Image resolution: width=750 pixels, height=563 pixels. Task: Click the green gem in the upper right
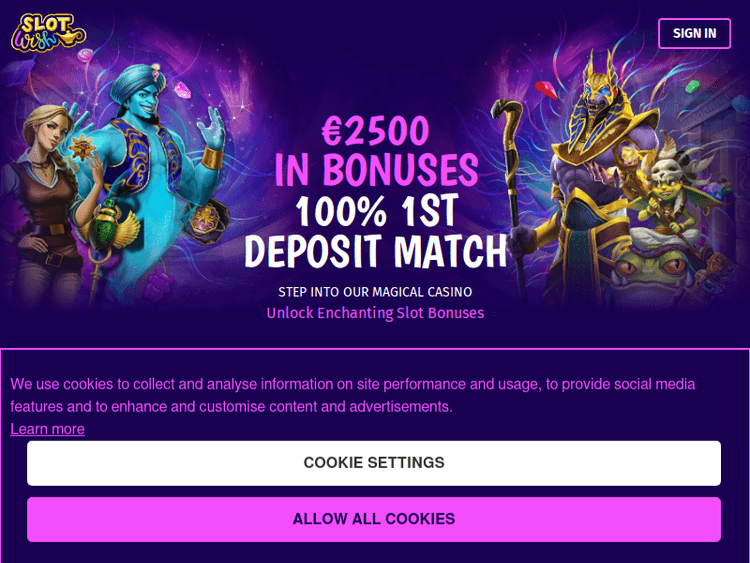click(x=692, y=87)
